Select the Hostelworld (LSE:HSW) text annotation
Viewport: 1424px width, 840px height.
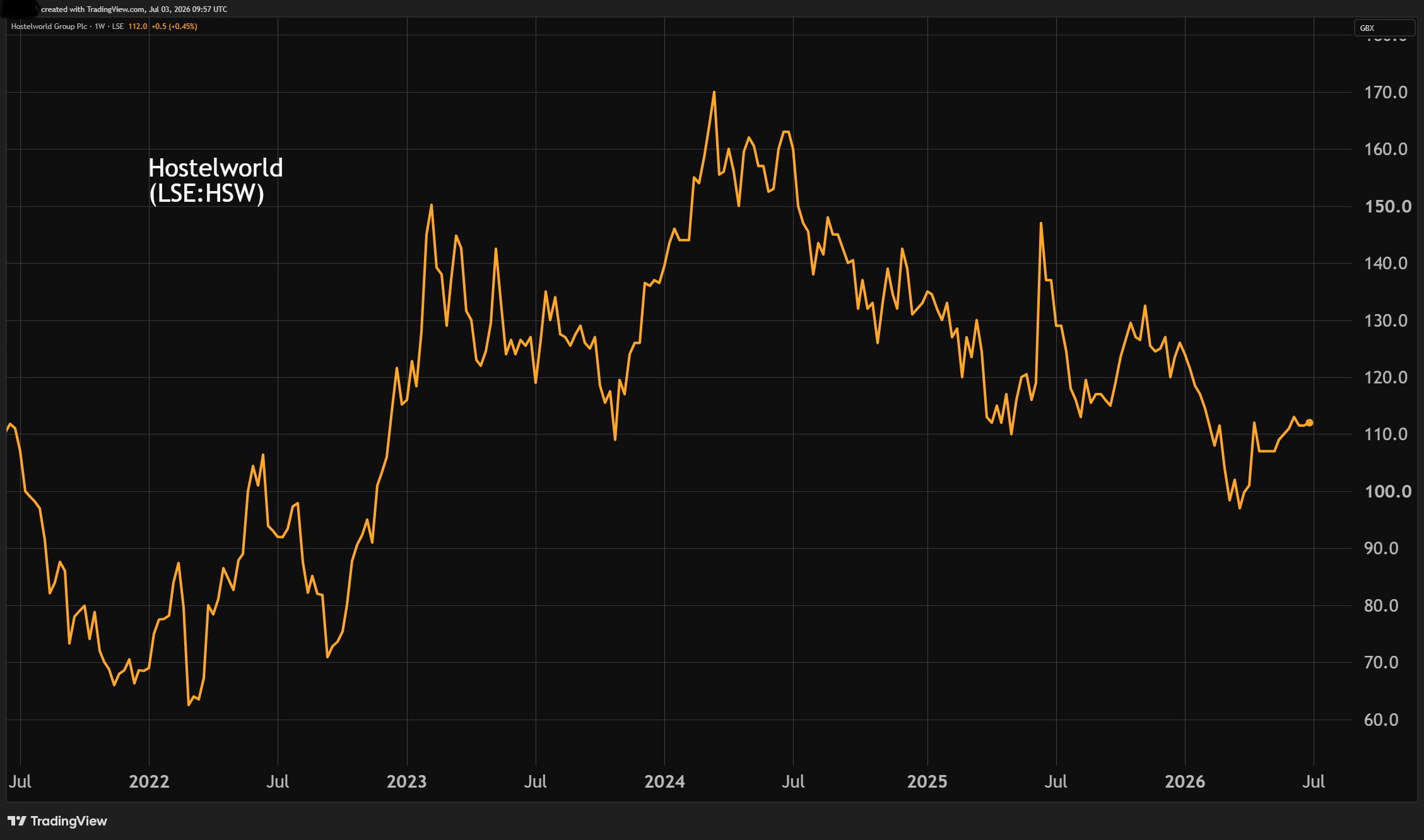tap(215, 180)
